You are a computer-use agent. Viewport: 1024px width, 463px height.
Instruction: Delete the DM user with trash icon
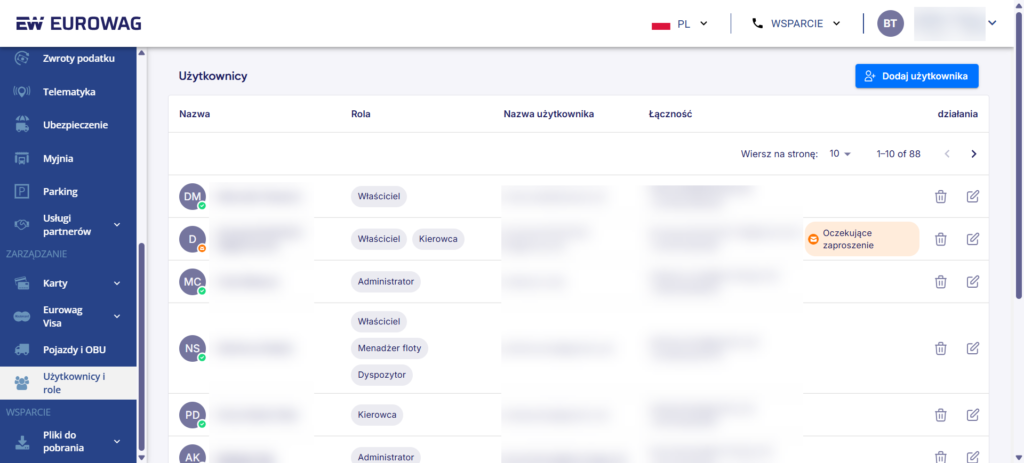tap(940, 197)
